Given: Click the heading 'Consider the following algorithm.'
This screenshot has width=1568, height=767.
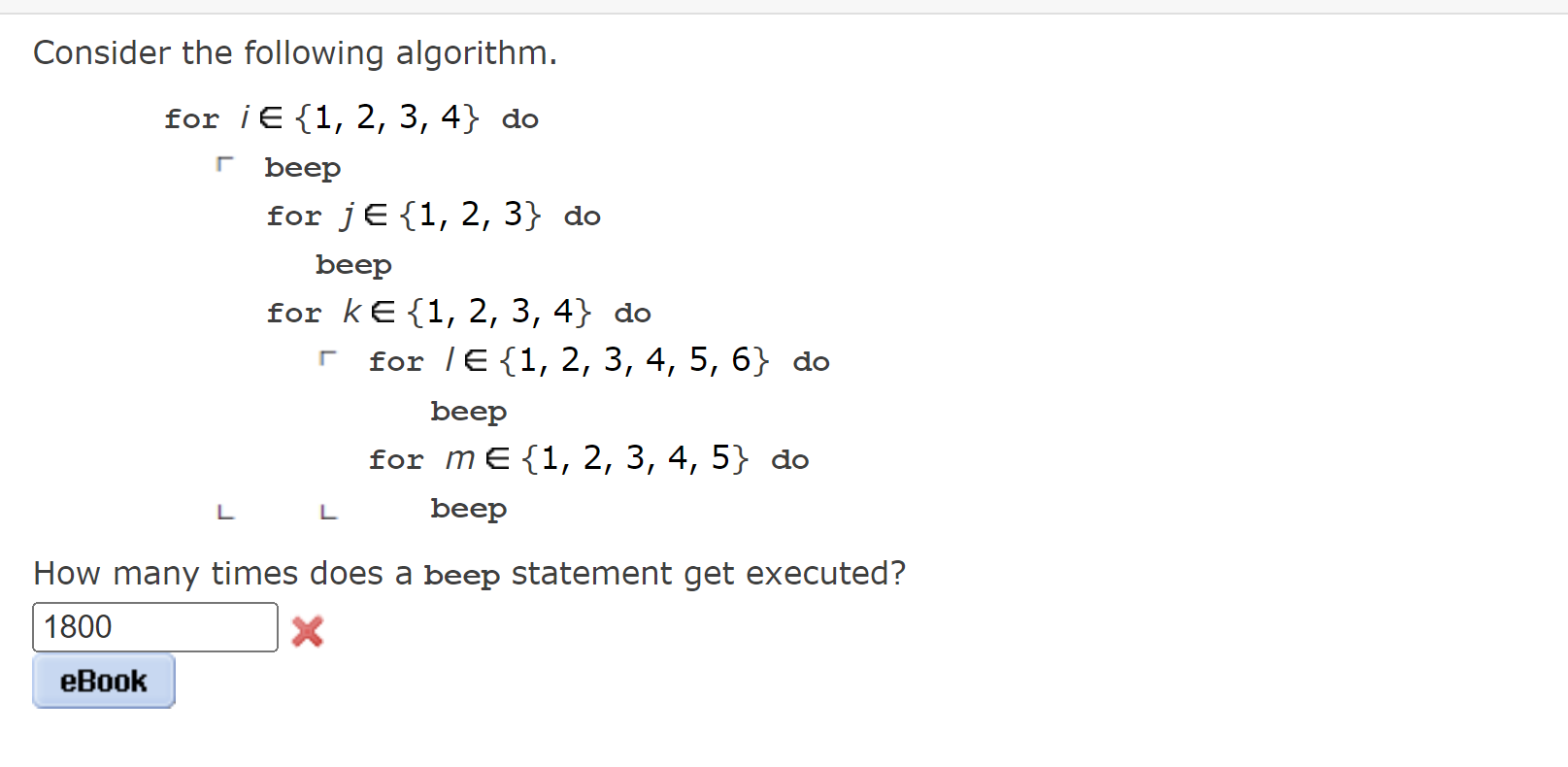Looking at the screenshot, I should [x=294, y=53].
